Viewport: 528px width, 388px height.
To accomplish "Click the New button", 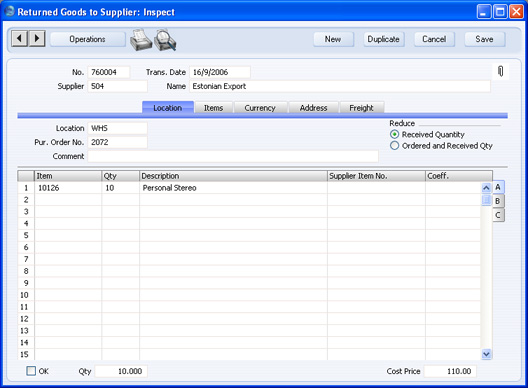I will pos(333,39).
